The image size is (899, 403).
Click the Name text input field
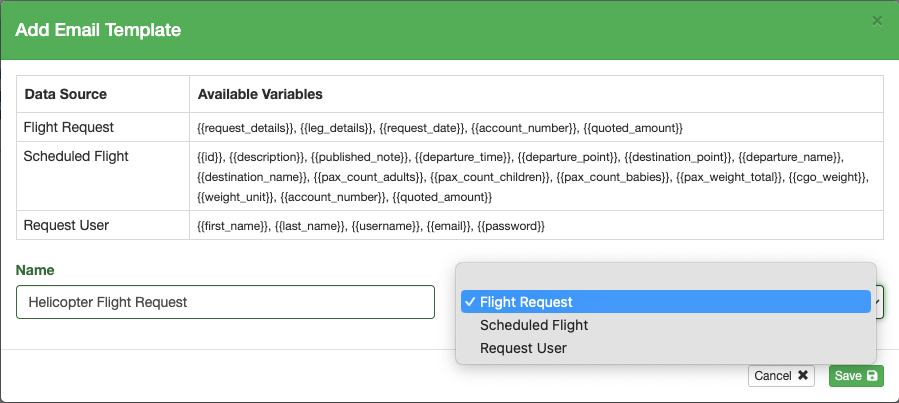(x=225, y=302)
